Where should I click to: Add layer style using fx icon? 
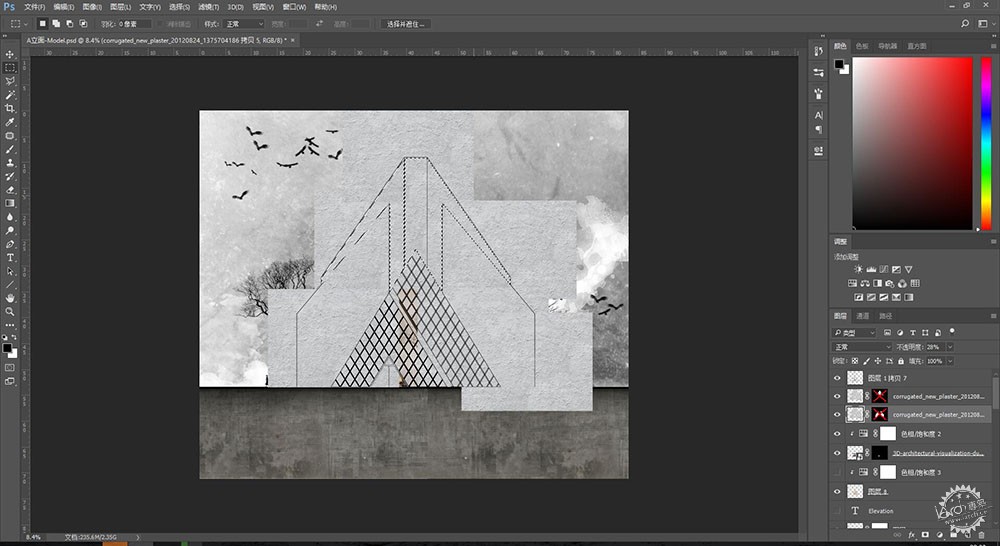coord(911,535)
